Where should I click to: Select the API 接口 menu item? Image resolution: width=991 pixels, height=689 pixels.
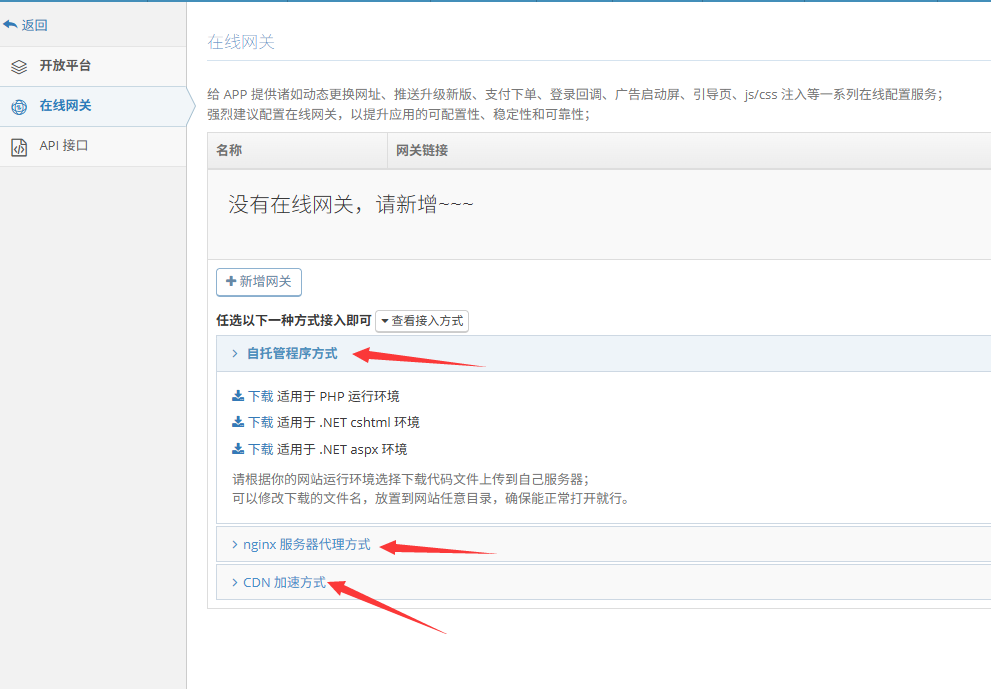pos(64,146)
